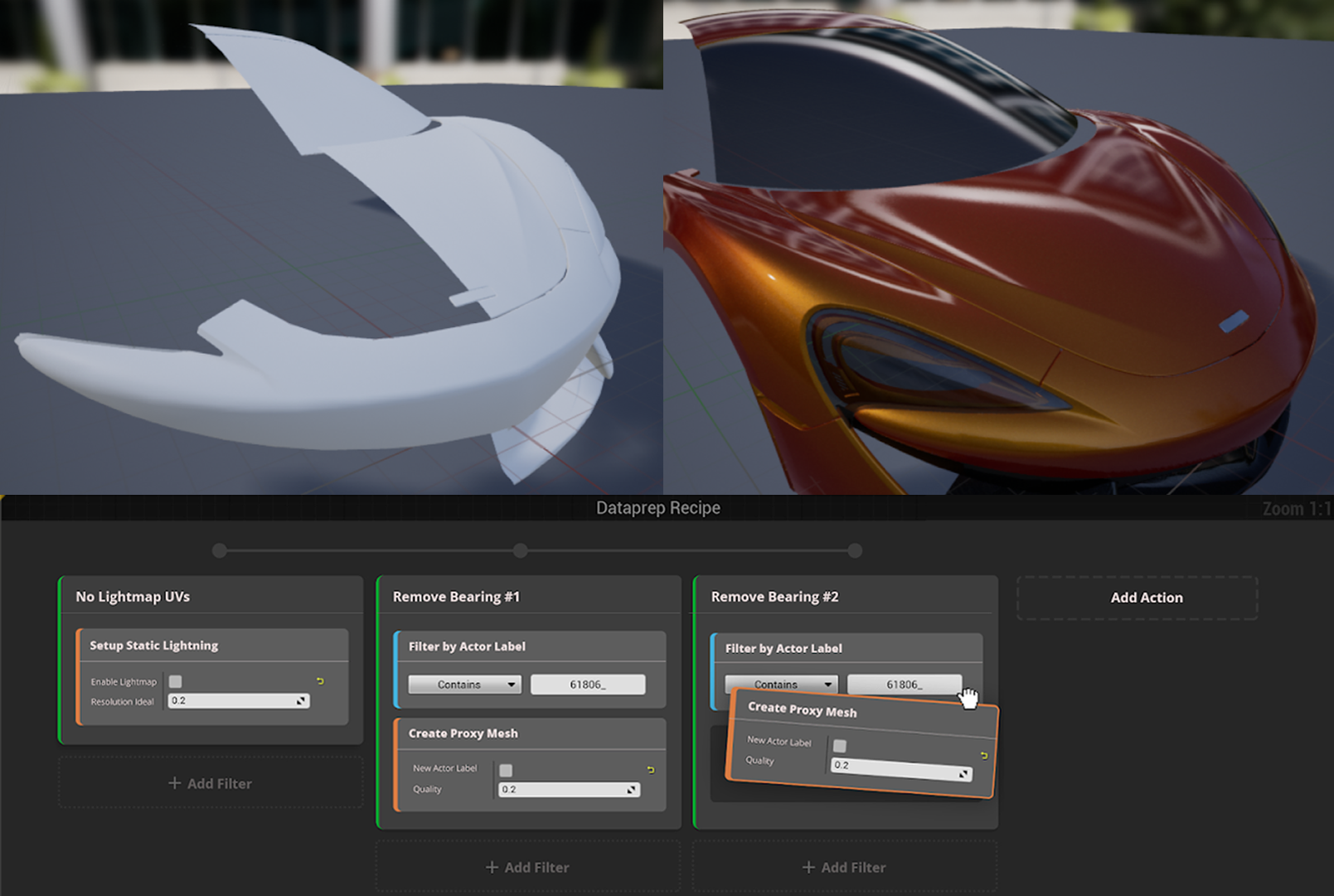The image size is (1334, 896).
Task: Click the Dataprep Recipe panel title
Action: [x=658, y=508]
